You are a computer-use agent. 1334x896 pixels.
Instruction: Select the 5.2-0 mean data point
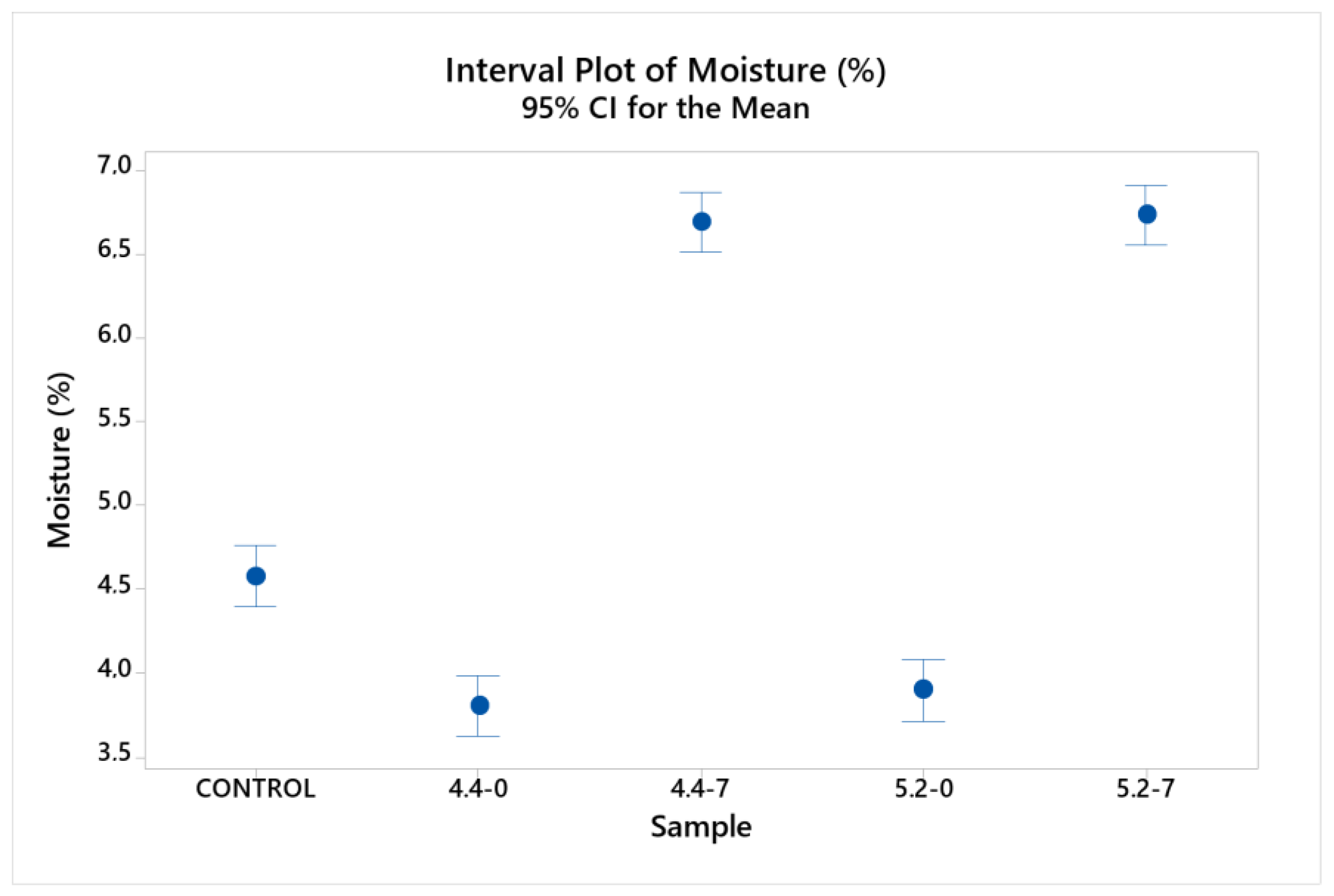coord(923,688)
